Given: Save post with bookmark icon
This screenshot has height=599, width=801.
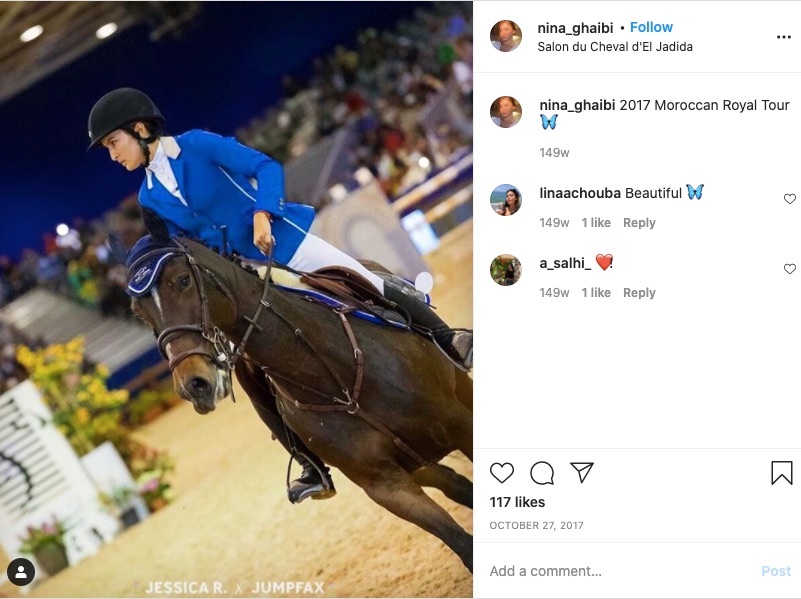Looking at the screenshot, I should tap(782, 473).
